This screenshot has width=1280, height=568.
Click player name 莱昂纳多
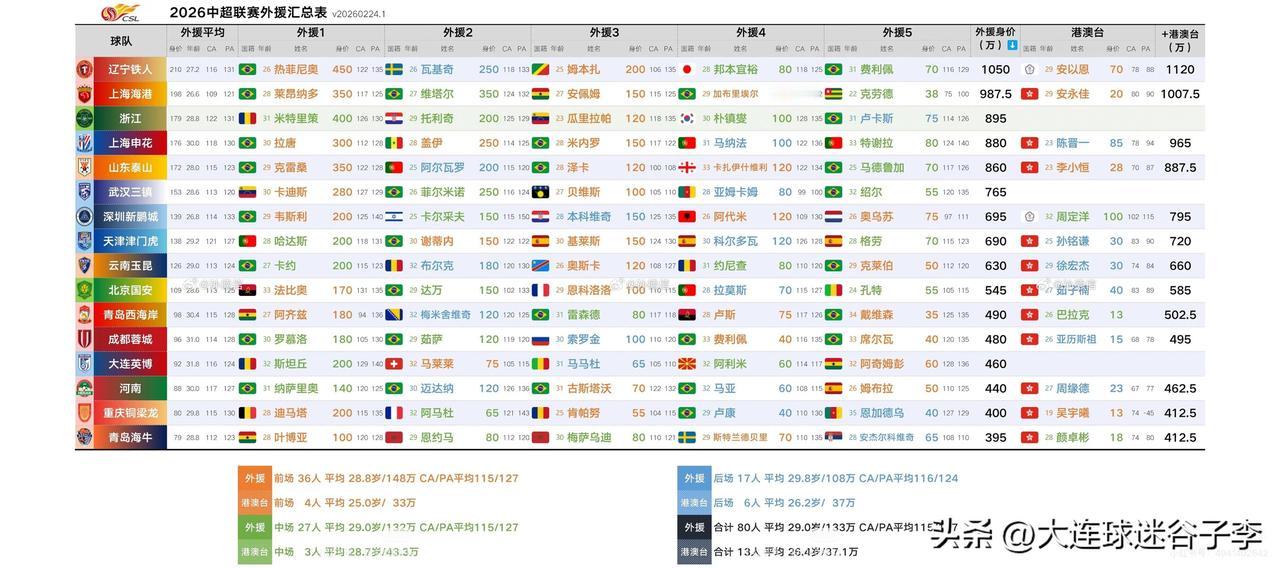pyautogui.click(x=296, y=94)
